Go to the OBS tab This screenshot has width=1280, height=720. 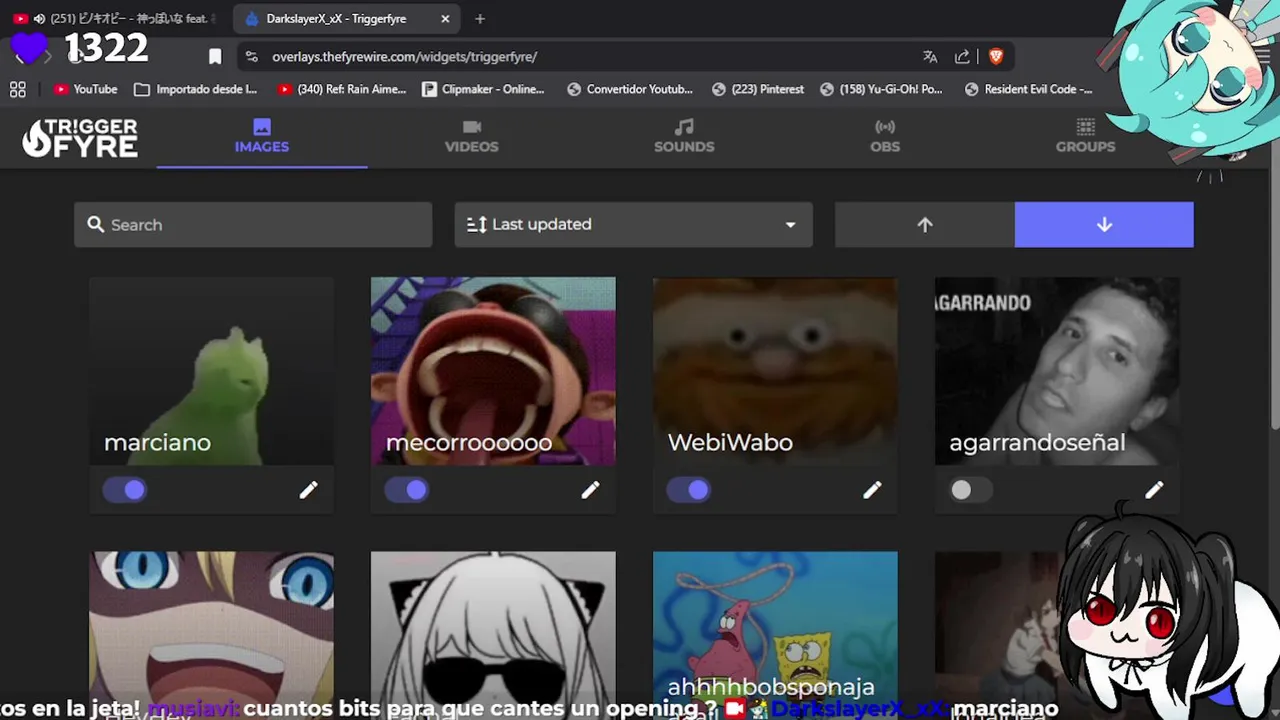885,136
